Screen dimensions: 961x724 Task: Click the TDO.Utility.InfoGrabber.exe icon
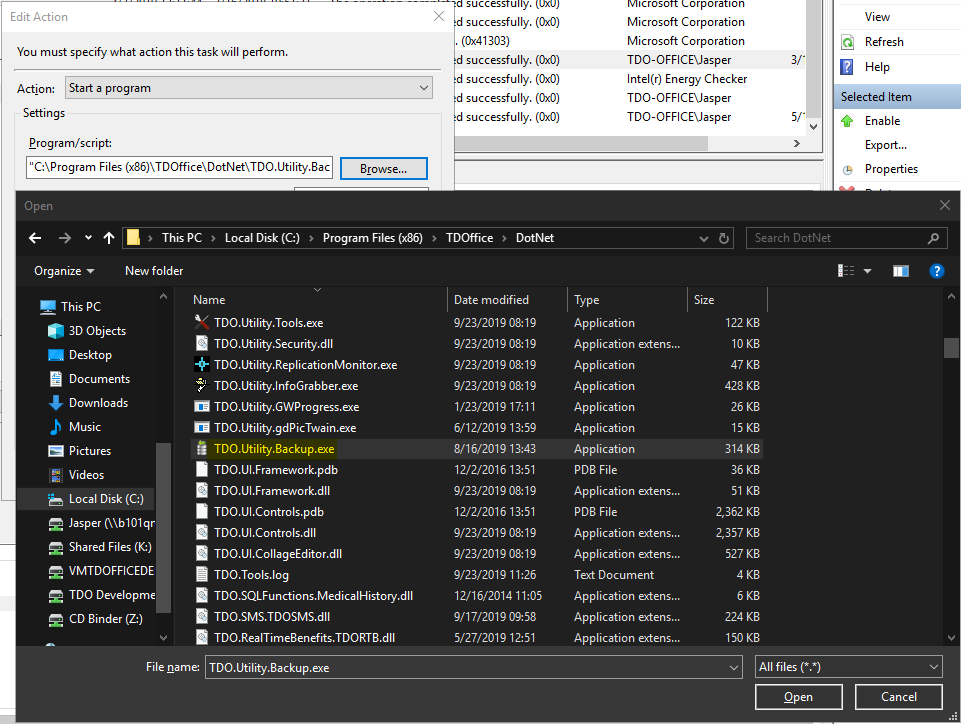point(201,386)
